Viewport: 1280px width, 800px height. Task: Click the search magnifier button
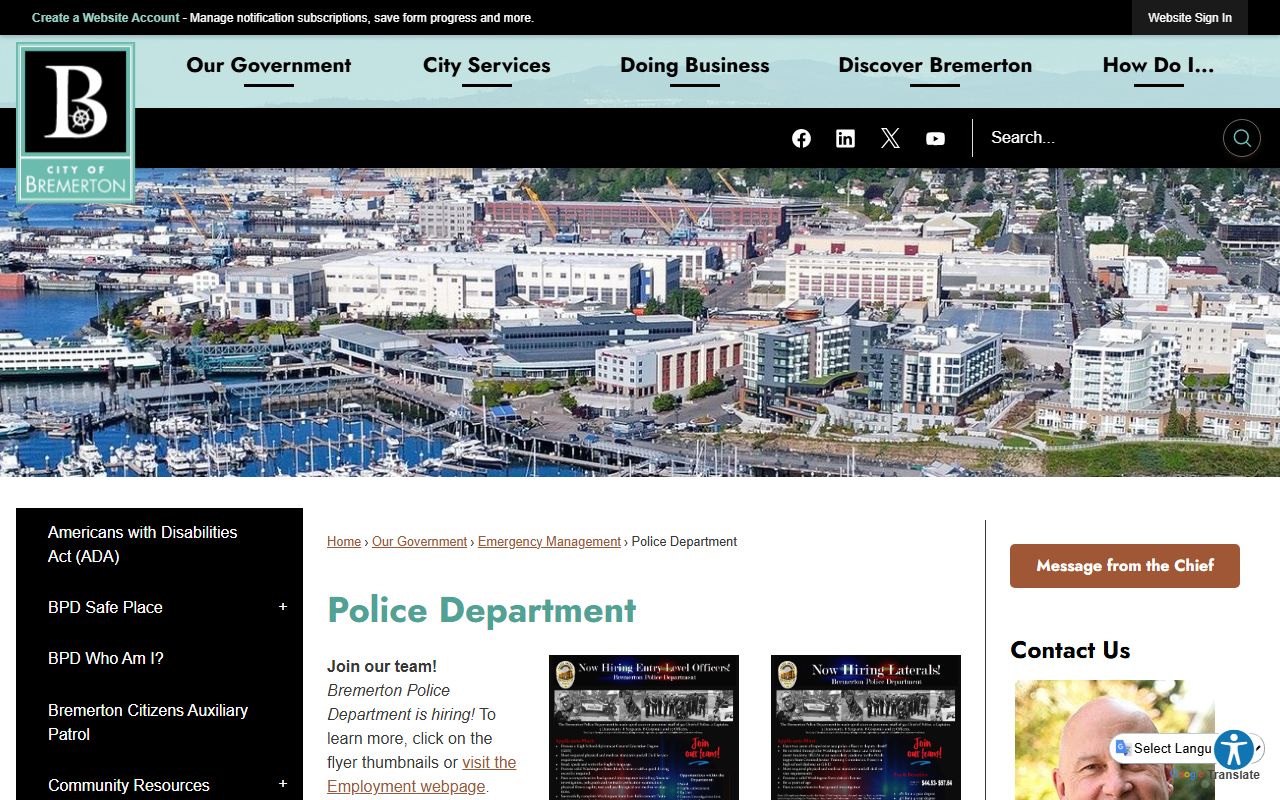click(1241, 138)
